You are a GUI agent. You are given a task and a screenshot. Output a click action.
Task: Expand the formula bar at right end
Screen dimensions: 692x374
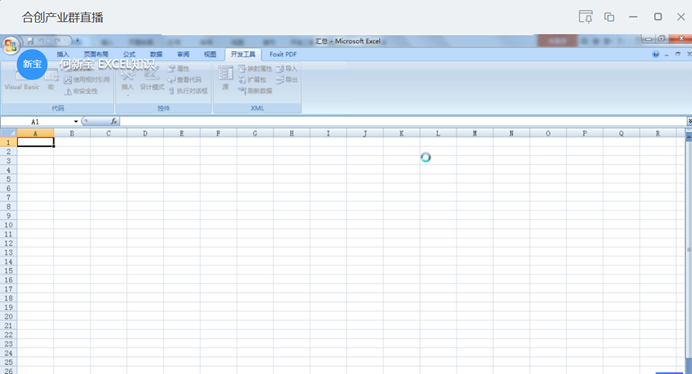coord(689,121)
